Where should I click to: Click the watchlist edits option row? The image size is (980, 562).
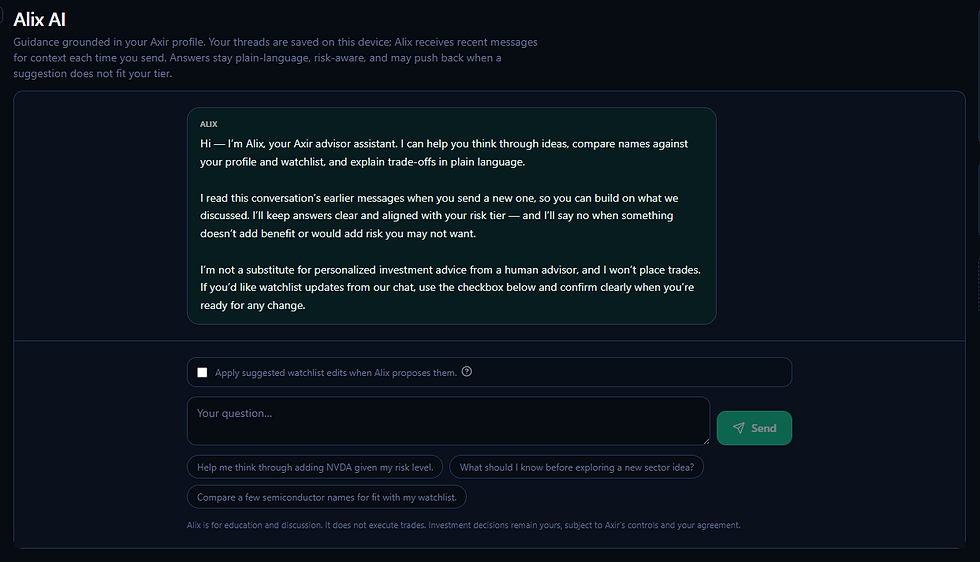tap(489, 372)
